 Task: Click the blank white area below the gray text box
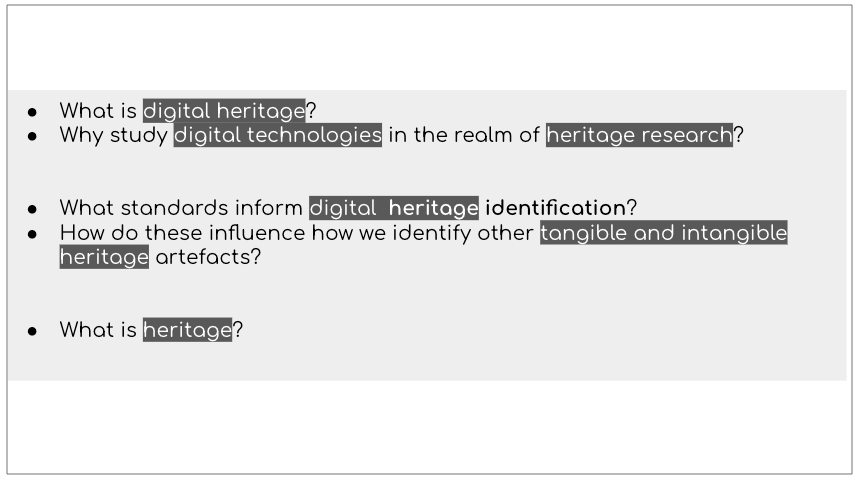pos(428,425)
